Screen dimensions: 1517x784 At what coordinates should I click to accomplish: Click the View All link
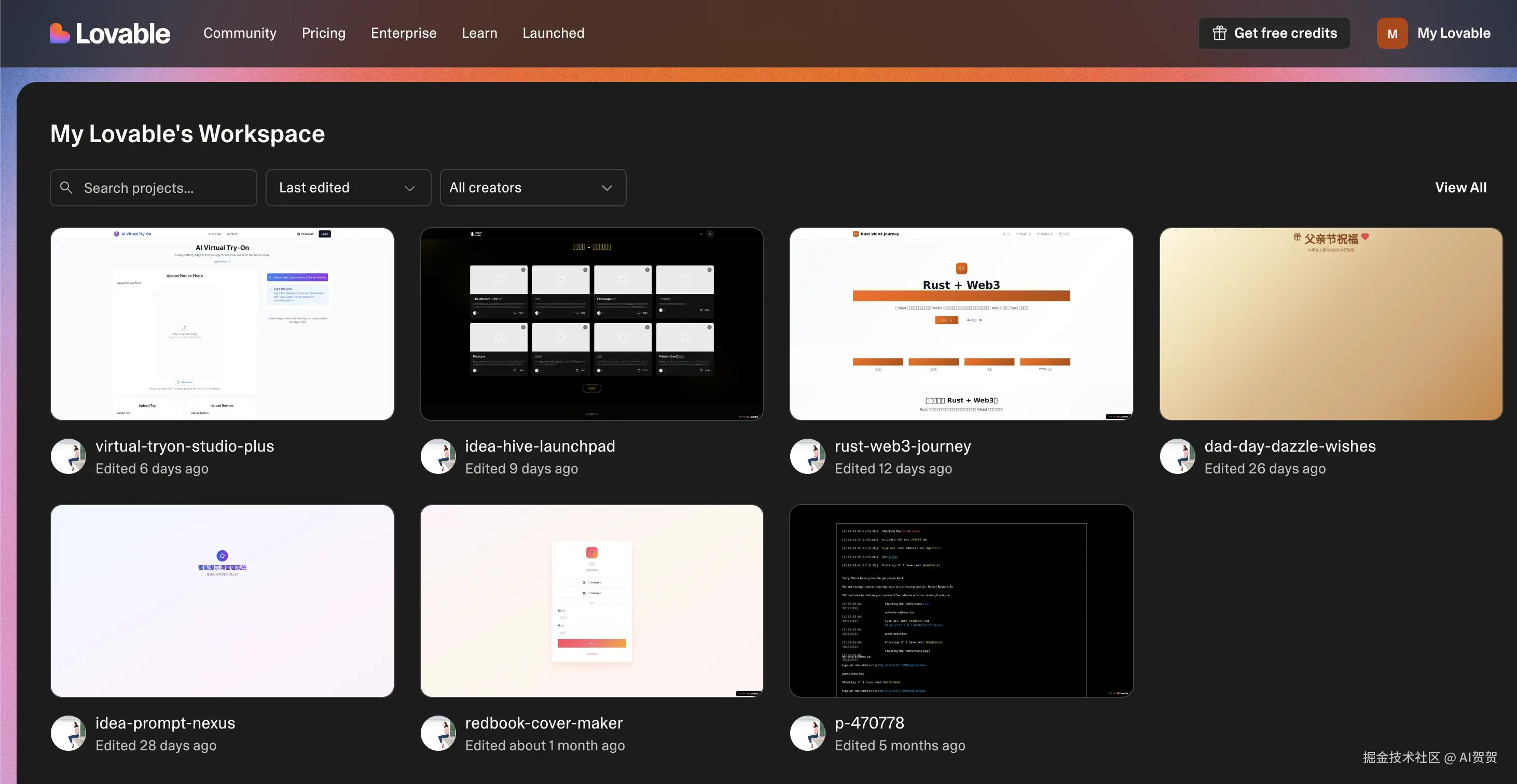click(1460, 188)
